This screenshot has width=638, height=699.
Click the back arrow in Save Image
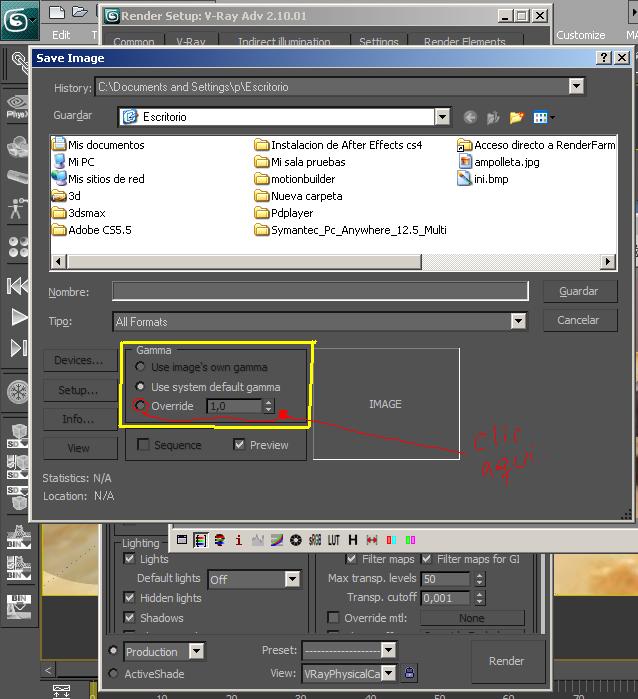click(x=470, y=117)
